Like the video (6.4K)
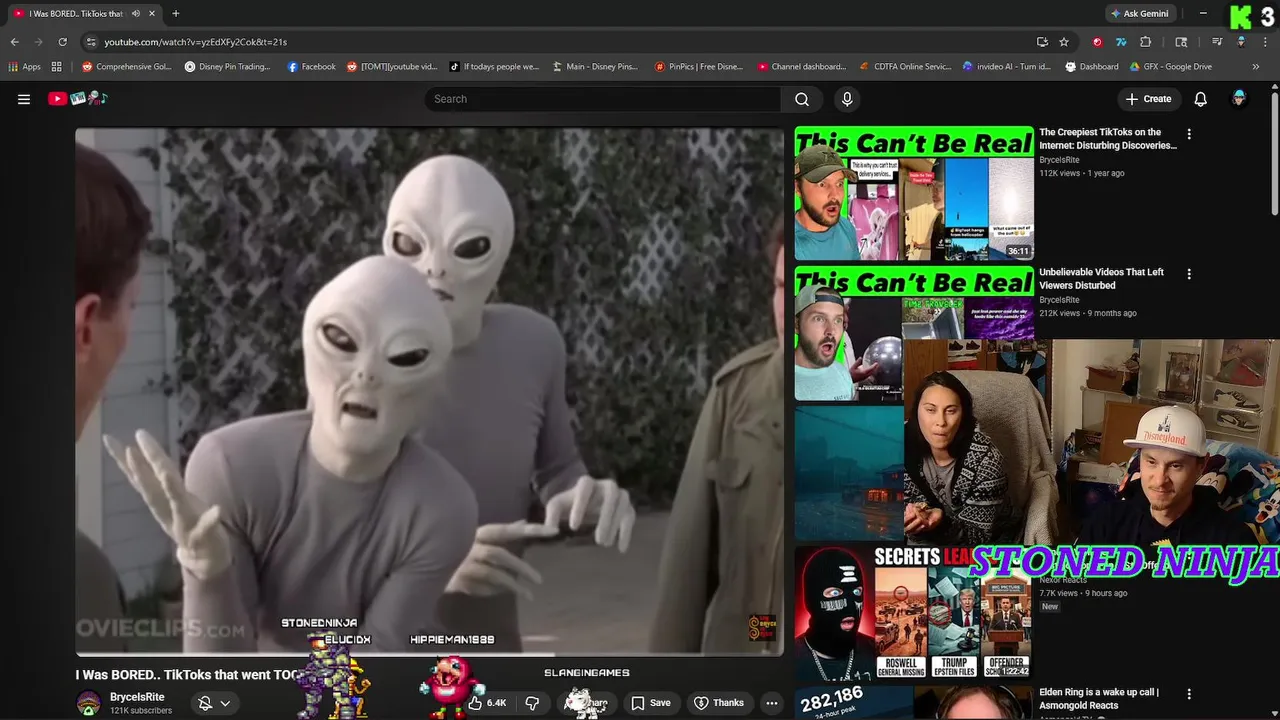The width and height of the screenshot is (1280, 720). [x=487, y=703]
